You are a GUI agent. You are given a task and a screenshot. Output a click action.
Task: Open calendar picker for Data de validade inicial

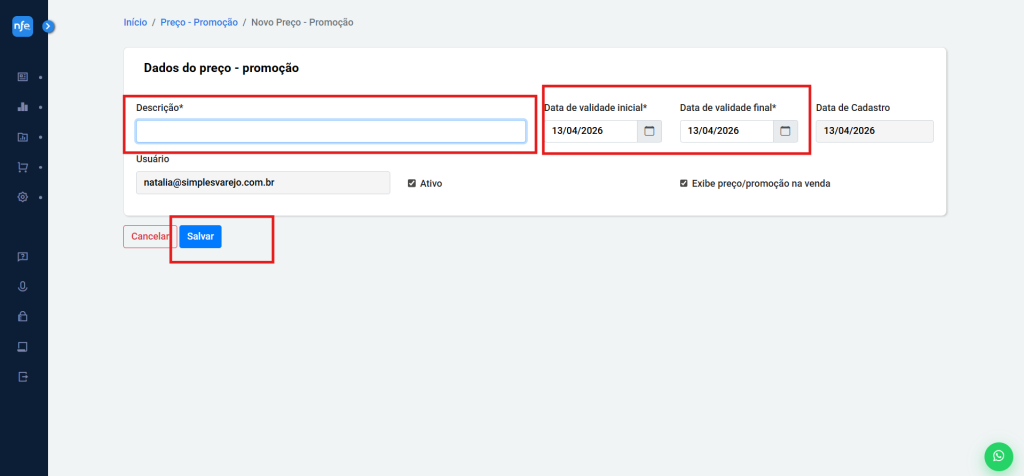click(649, 131)
